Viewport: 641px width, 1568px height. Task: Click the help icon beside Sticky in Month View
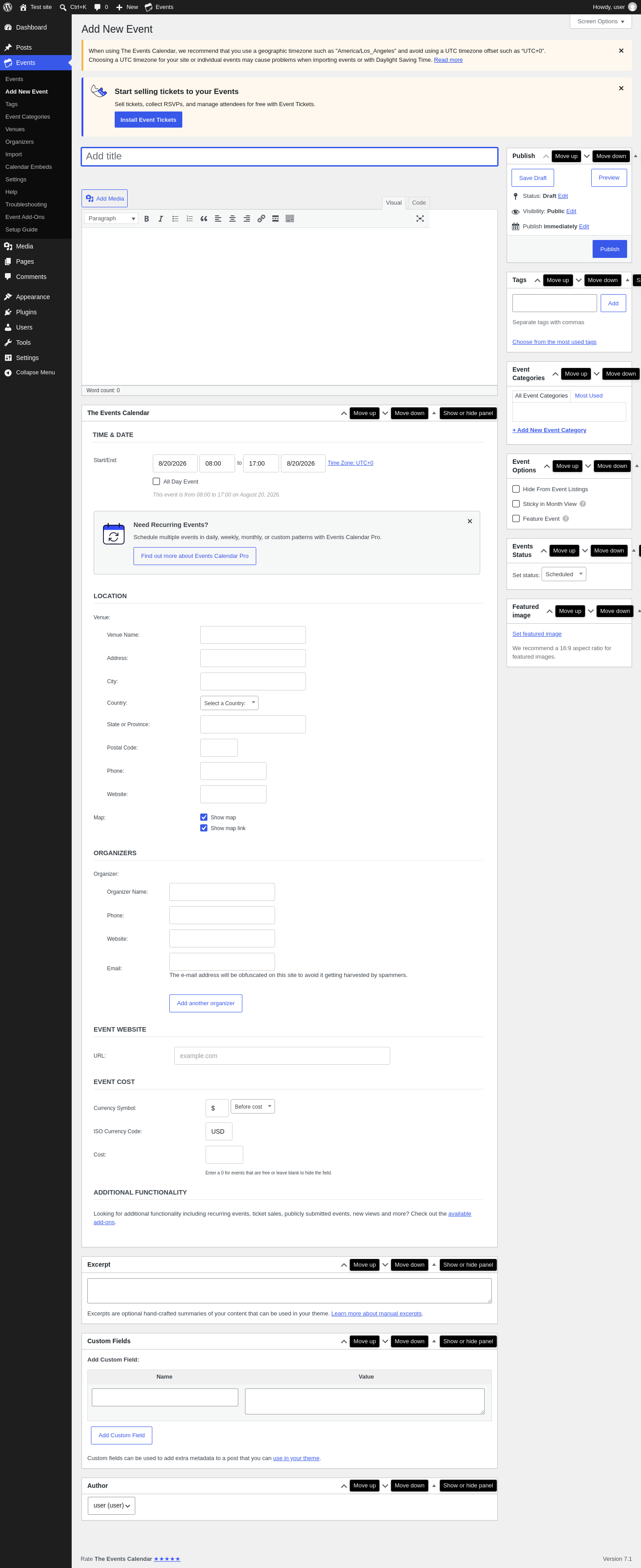583,504
